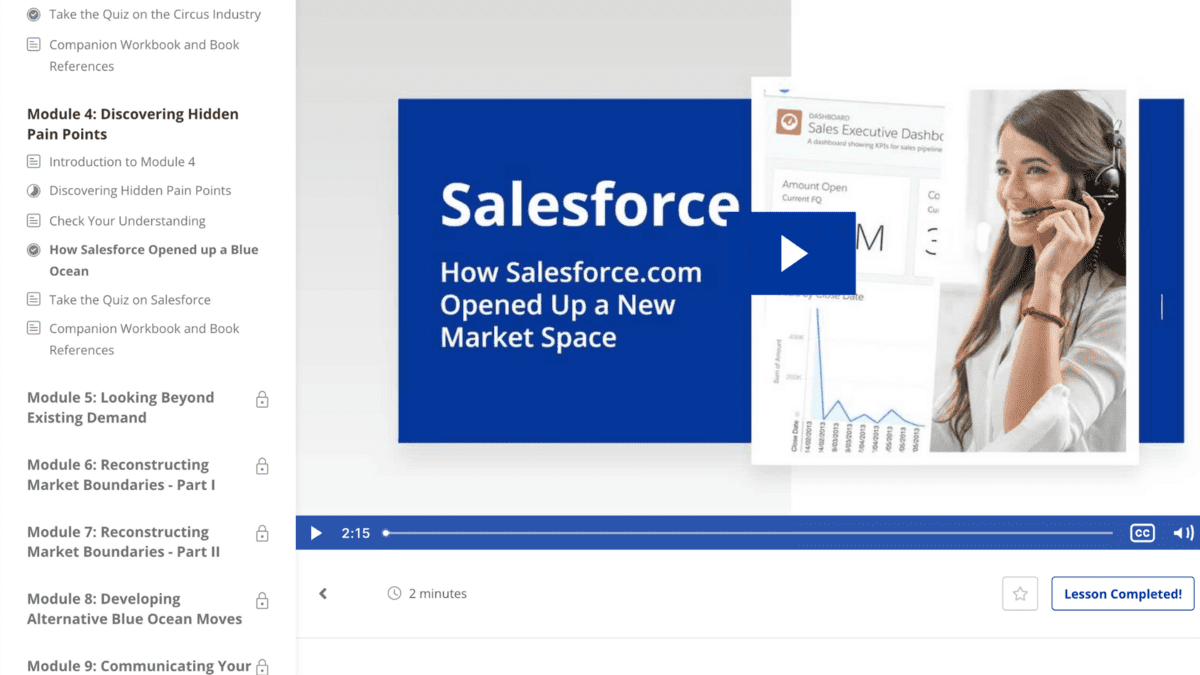Toggle closed captions CC button
This screenshot has height=675, width=1200.
click(x=1142, y=533)
